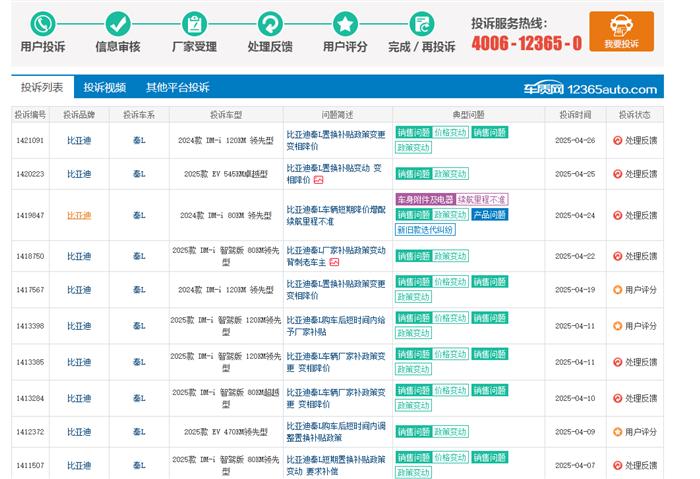Click model 2025款 EV 470KM领先型
The width and height of the screenshot is (700, 479).
[x=226, y=432]
